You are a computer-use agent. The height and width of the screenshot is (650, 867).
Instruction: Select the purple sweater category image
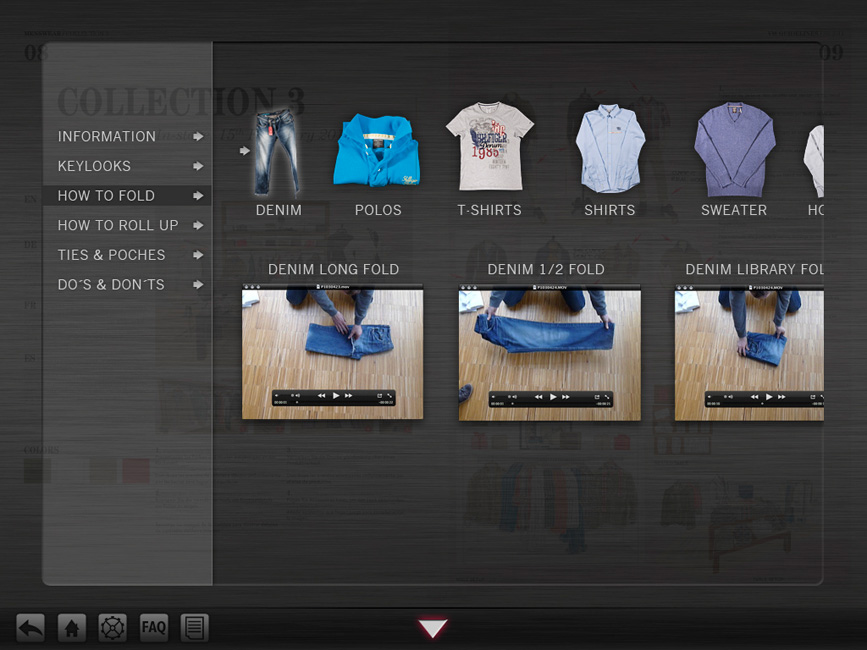pos(734,149)
